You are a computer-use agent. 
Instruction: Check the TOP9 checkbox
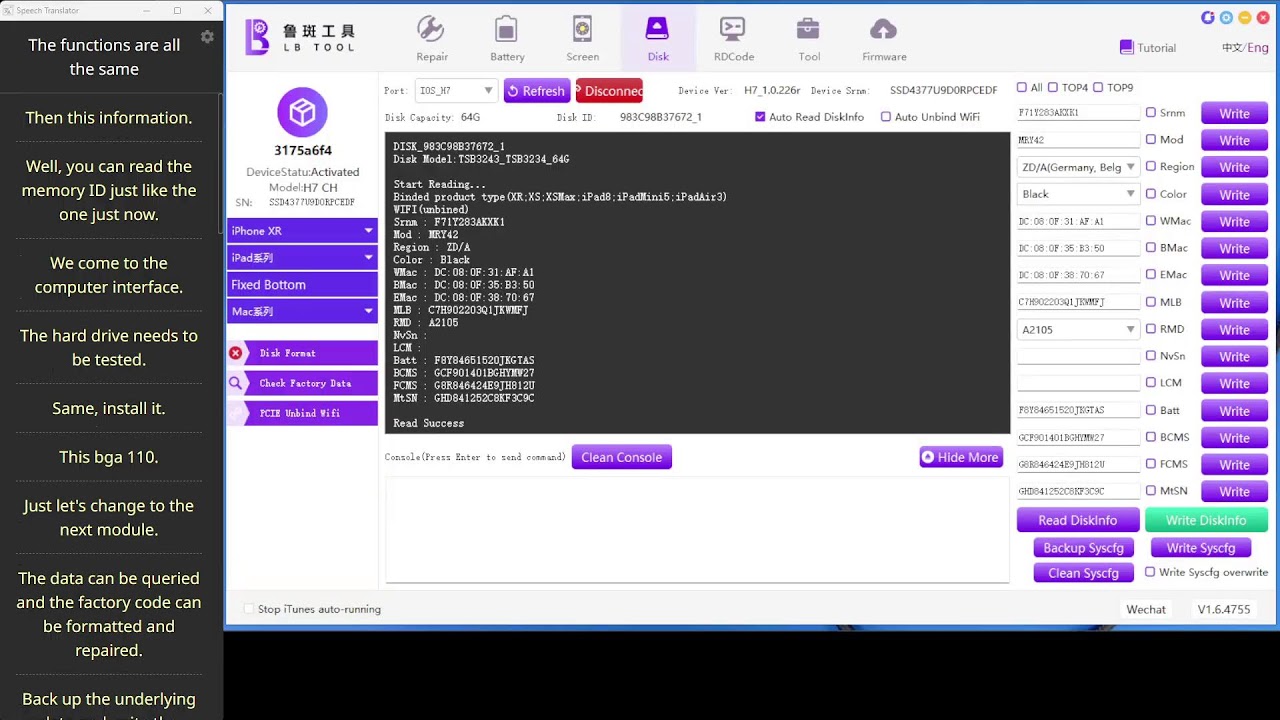coord(1098,87)
